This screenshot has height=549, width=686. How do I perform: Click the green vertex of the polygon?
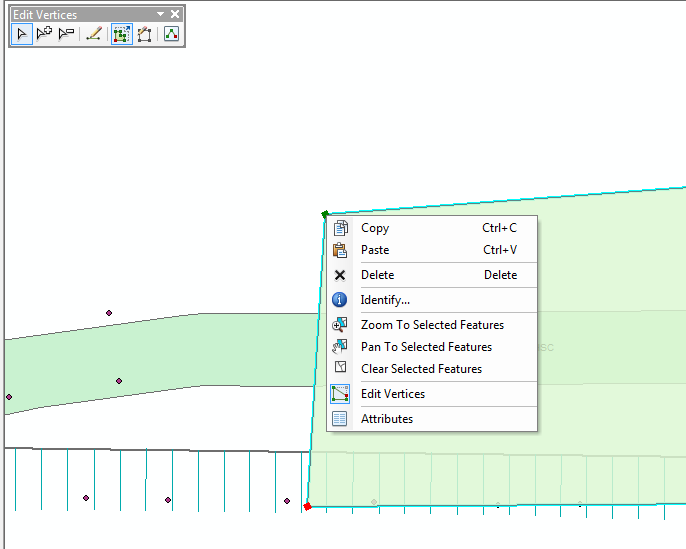(x=325, y=214)
